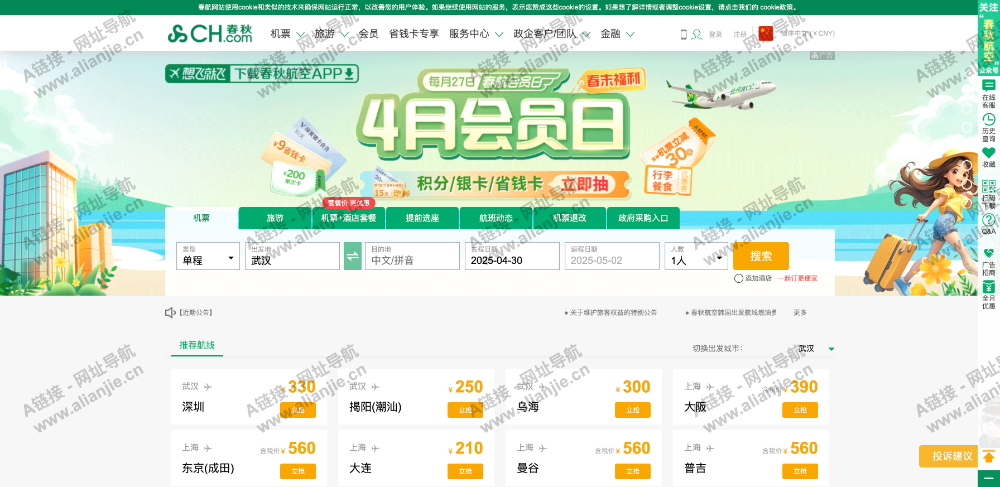Click plane icon on 武汉 乌海 card
1000x487 pixels.
pyautogui.click(x=543, y=386)
